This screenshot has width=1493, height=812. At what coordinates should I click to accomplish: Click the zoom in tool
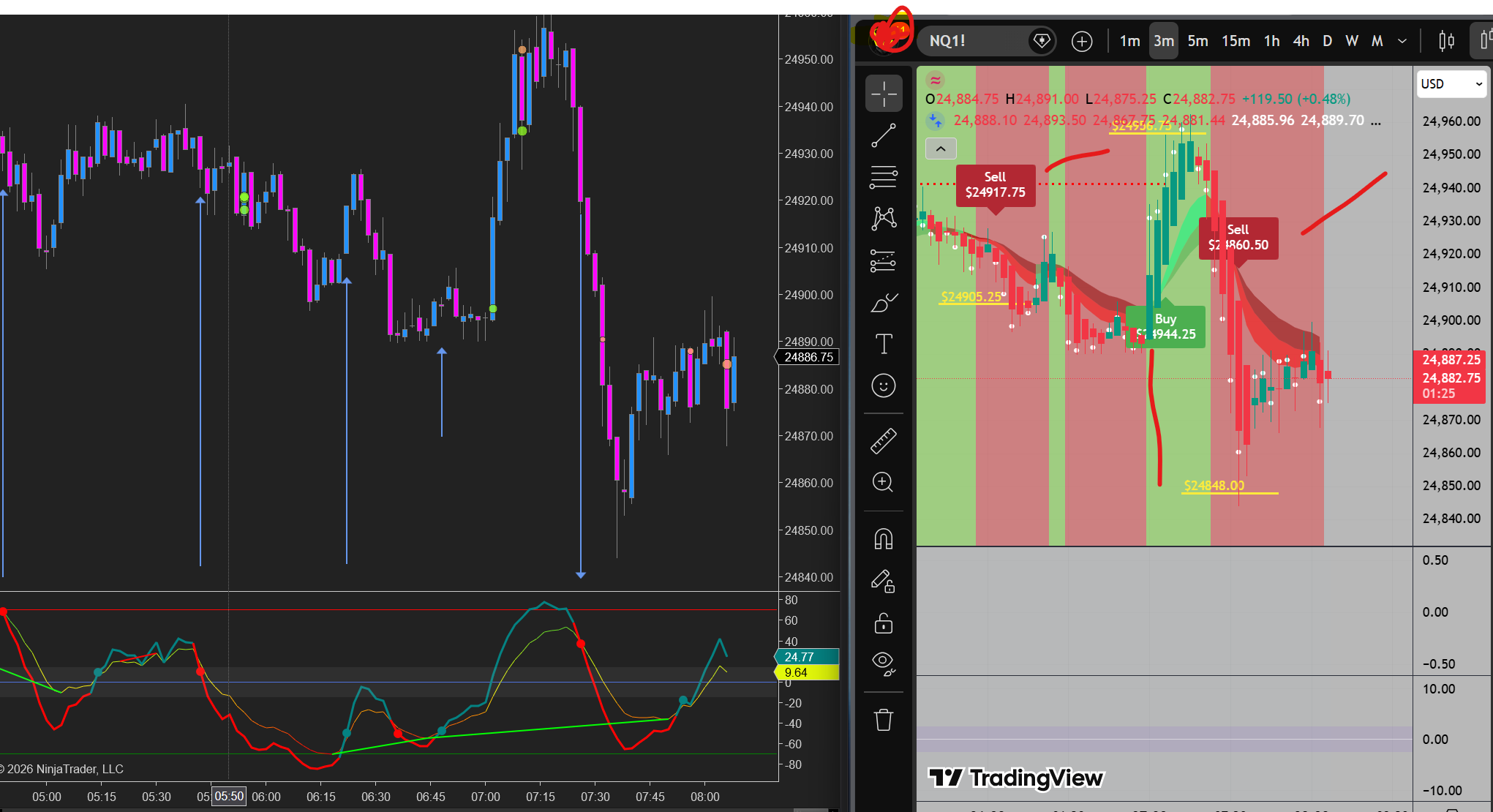point(884,482)
